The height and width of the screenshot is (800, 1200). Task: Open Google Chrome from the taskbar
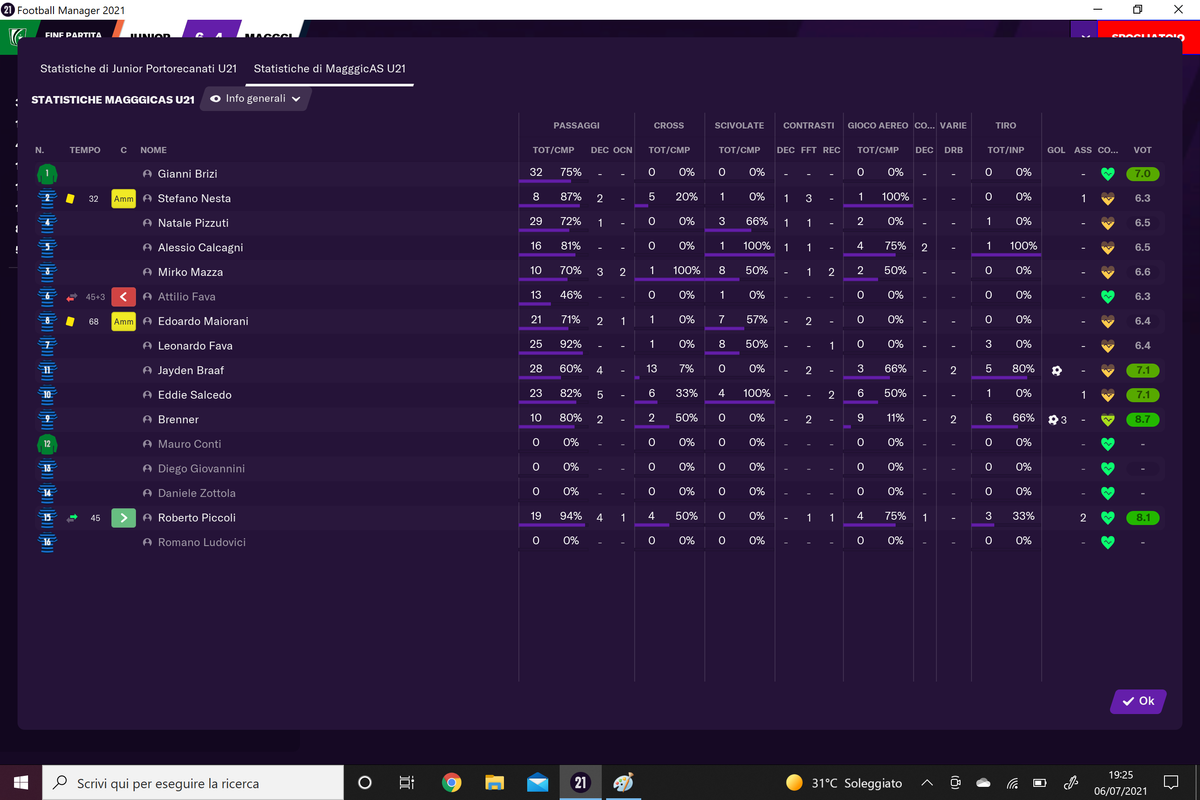pyautogui.click(x=452, y=783)
